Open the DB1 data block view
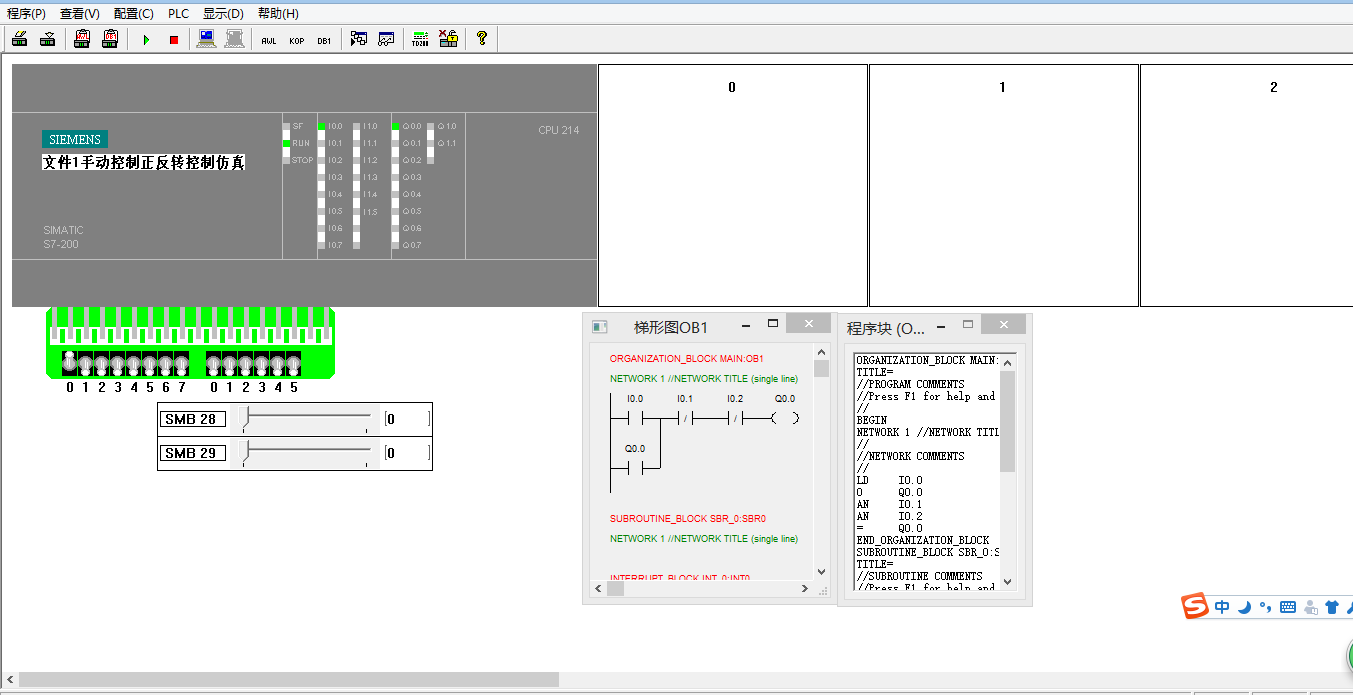Viewport: 1353px width, 695px height. [324, 40]
